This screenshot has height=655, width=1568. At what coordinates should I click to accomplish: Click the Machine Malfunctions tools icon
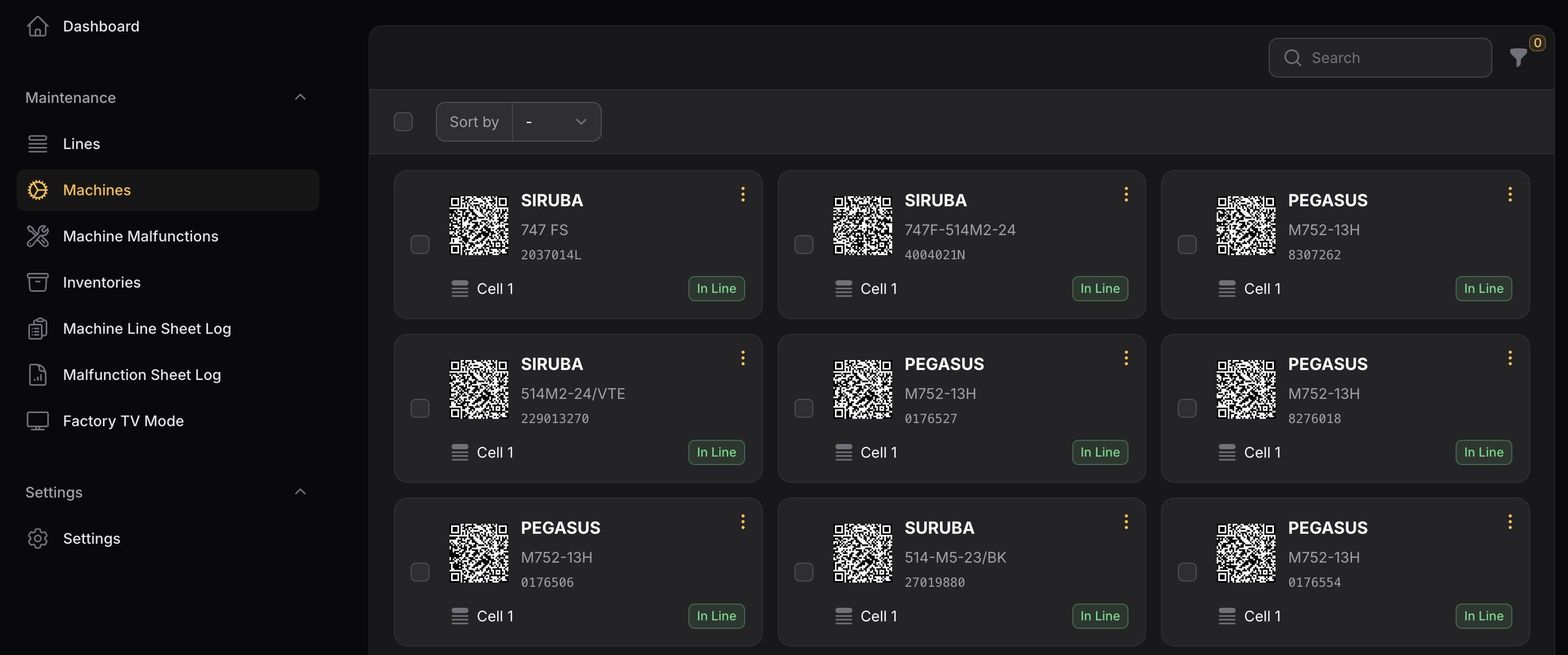(38, 236)
